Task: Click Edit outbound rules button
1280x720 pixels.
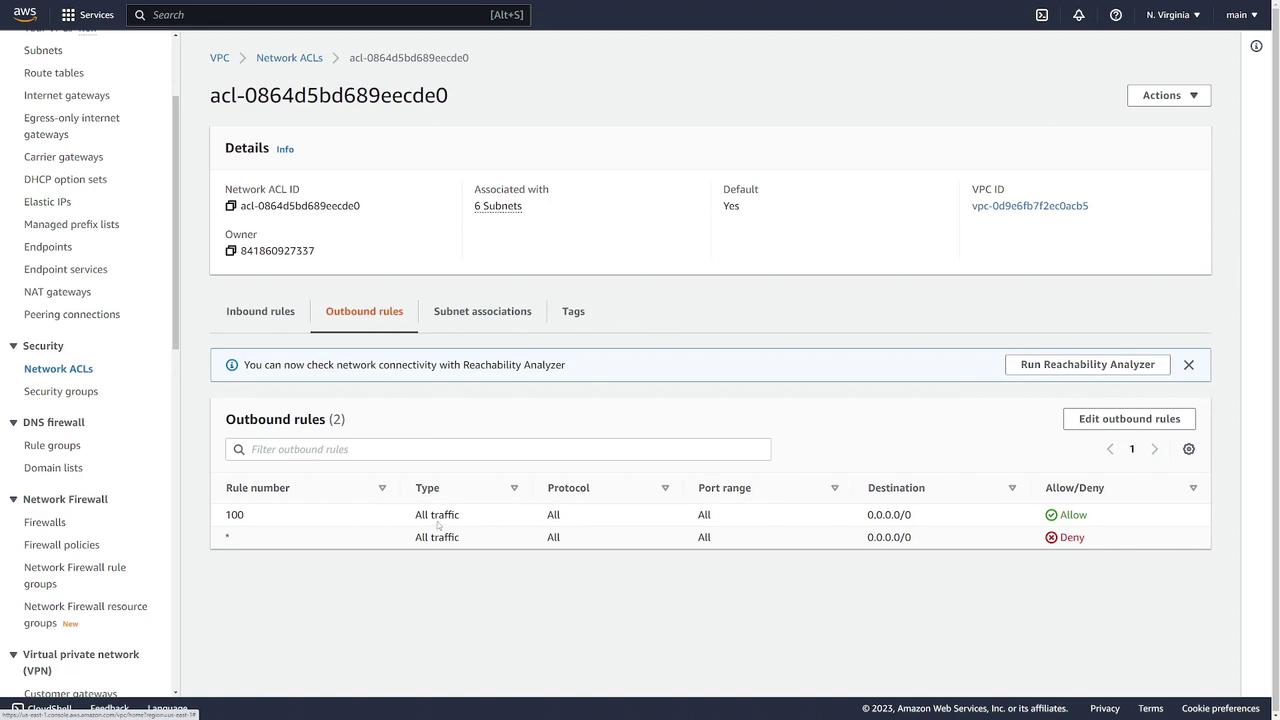Action: 1129,419
